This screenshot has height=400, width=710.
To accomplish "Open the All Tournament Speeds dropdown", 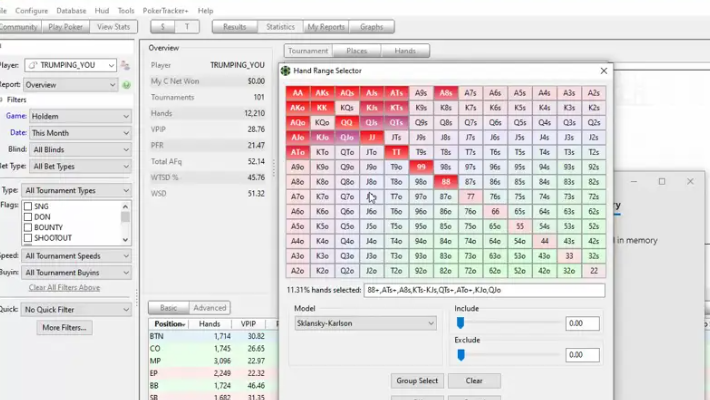I will [77, 256].
